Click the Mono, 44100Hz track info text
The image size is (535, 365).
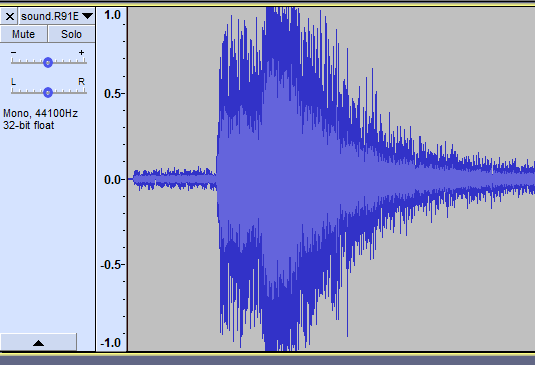click(x=40, y=113)
